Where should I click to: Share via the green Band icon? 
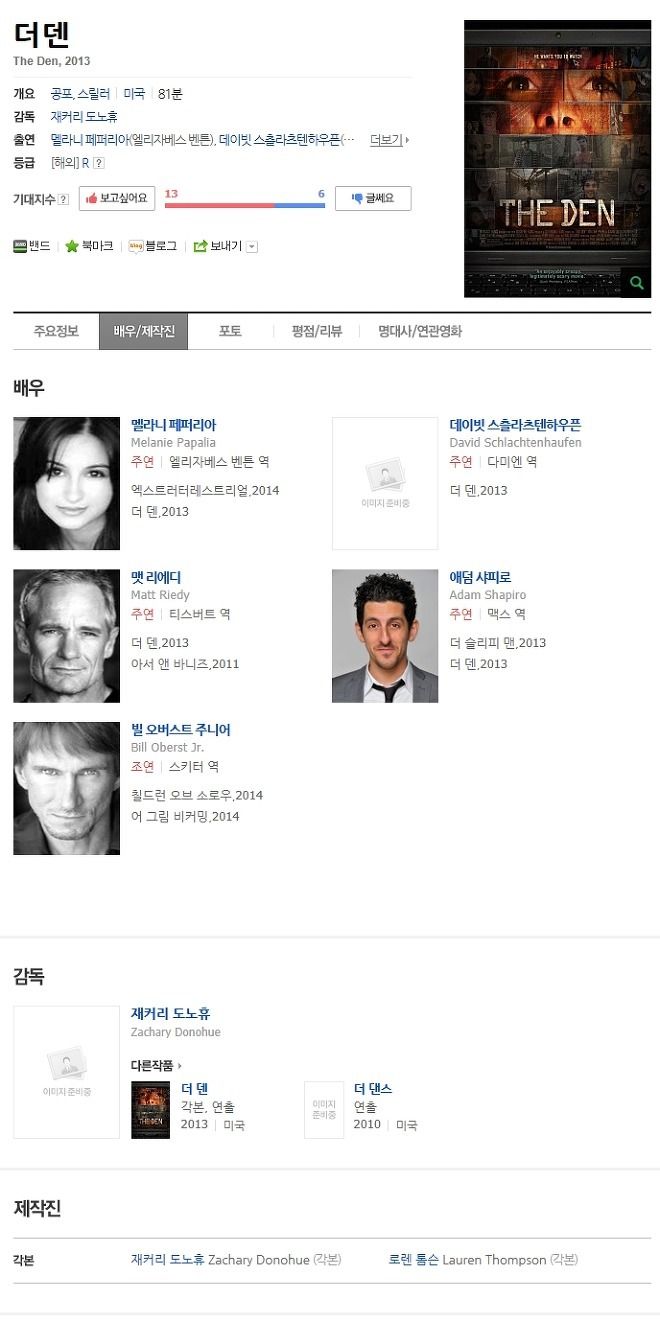tap(20, 246)
